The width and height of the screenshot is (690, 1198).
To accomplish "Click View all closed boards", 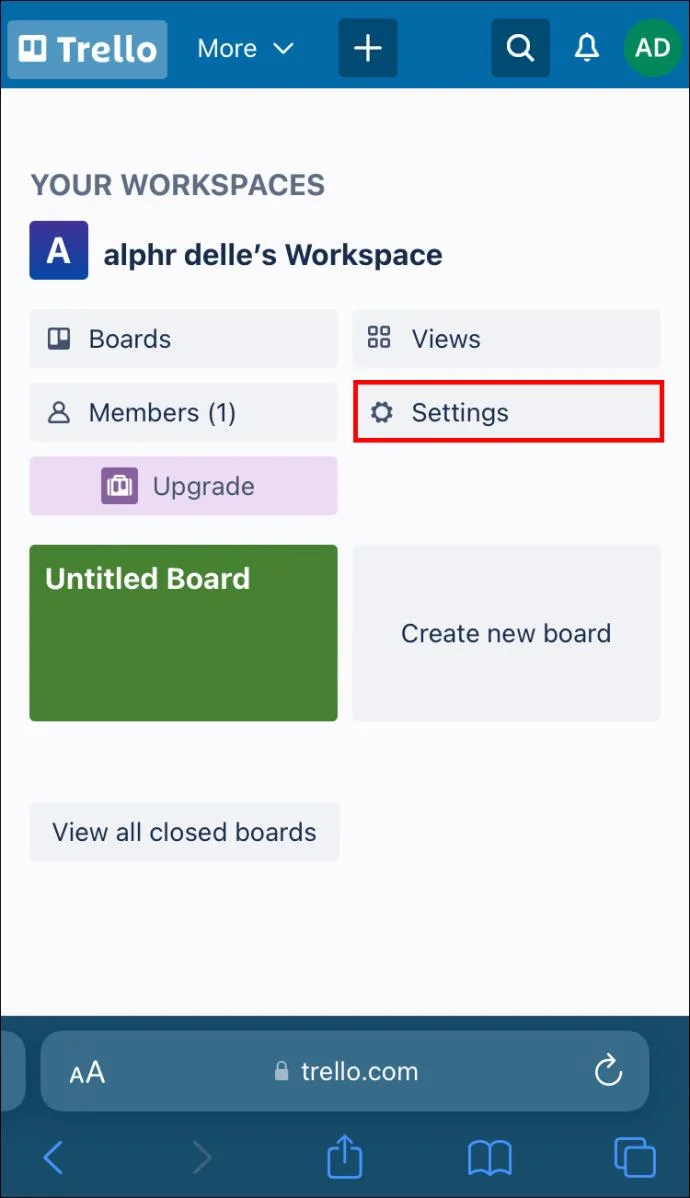I will (184, 832).
